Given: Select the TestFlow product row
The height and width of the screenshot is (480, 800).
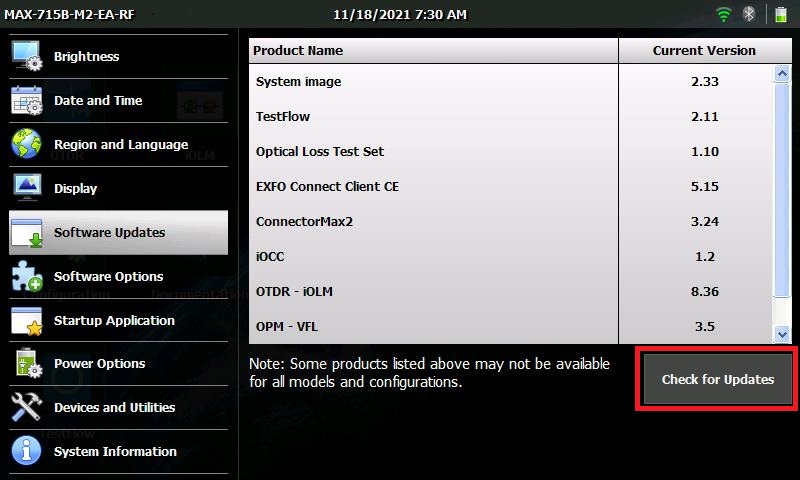Looking at the screenshot, I should pyautogui.click(x=511, y=117).
